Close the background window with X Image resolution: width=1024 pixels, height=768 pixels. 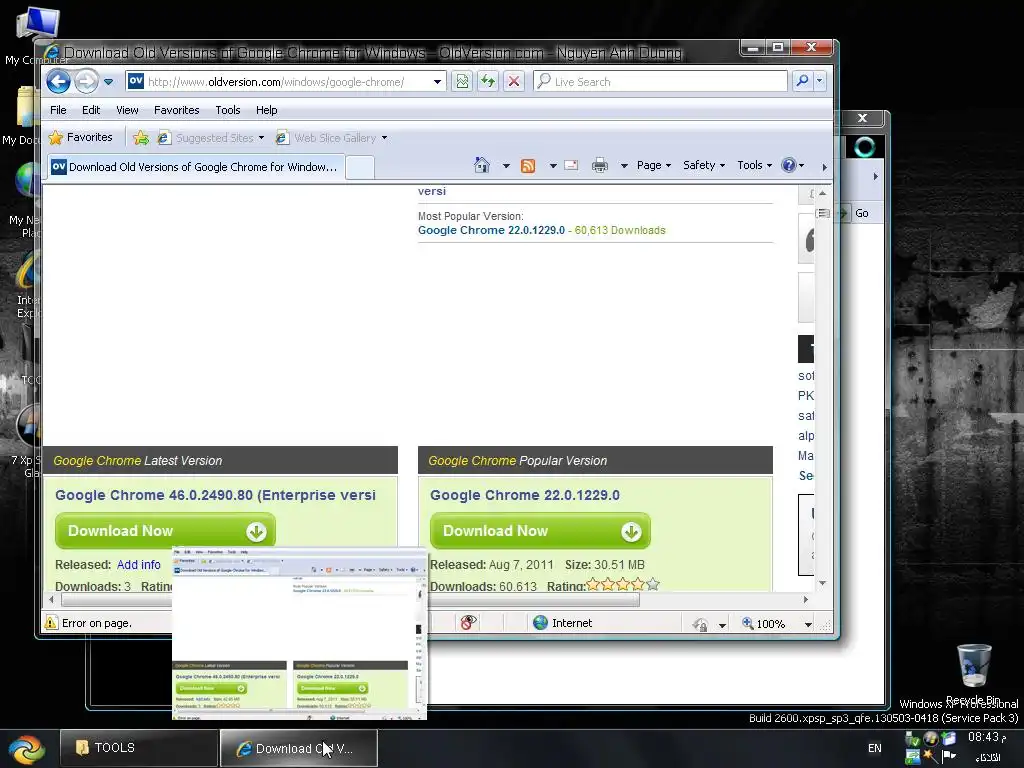(863, 118)
